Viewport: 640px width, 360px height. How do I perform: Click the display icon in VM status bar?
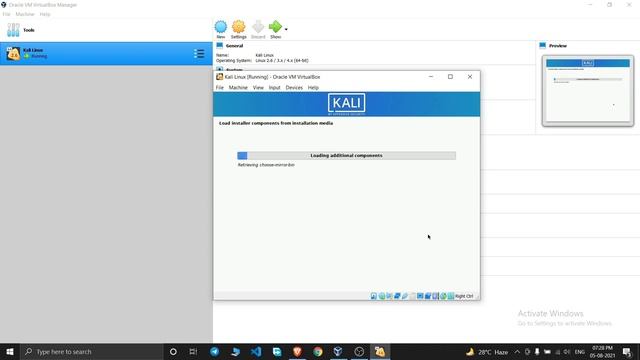coord(420,296)
